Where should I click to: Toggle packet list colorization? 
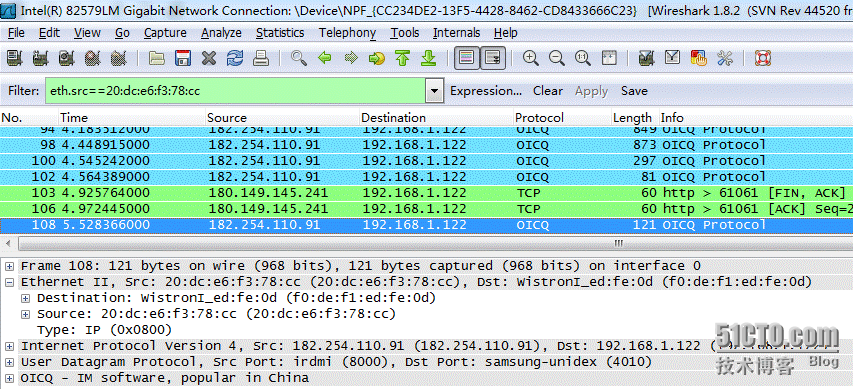tap(467, 58)
